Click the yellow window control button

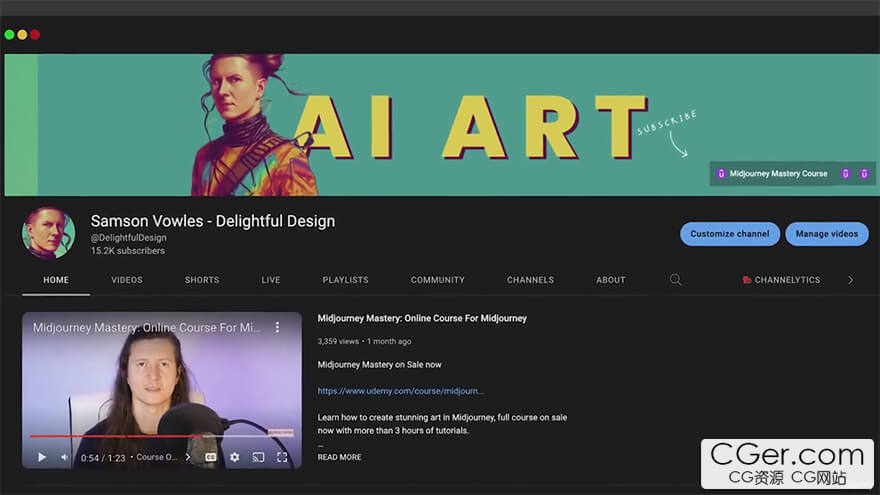(x=22, y=35)
